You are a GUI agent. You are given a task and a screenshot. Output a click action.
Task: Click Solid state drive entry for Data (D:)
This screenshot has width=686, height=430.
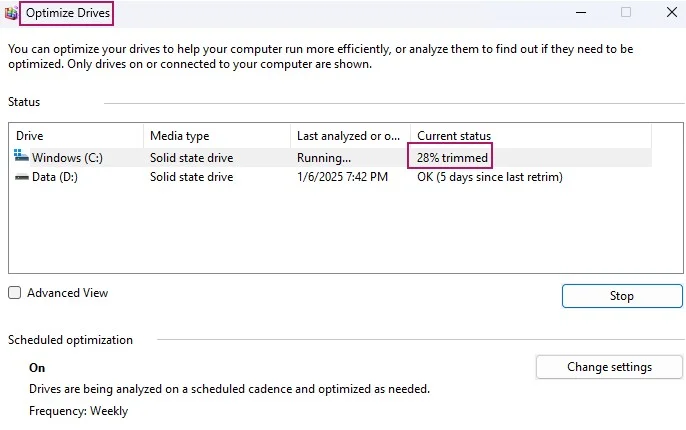pyautogui.click(x=191, y=177)
